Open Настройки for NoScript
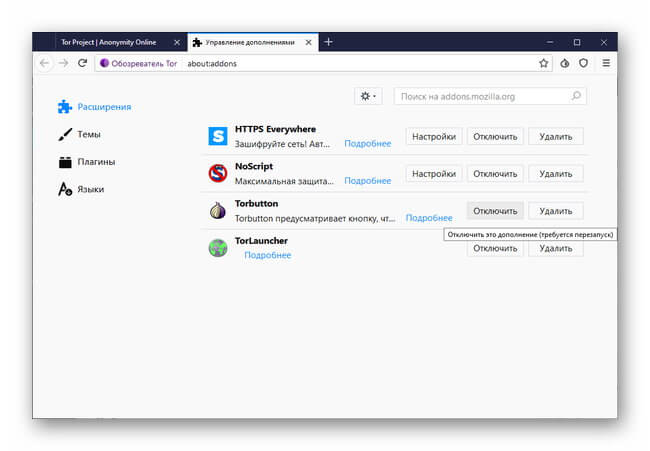Screen dimensions: 650x451 click(x=434, y=174)
